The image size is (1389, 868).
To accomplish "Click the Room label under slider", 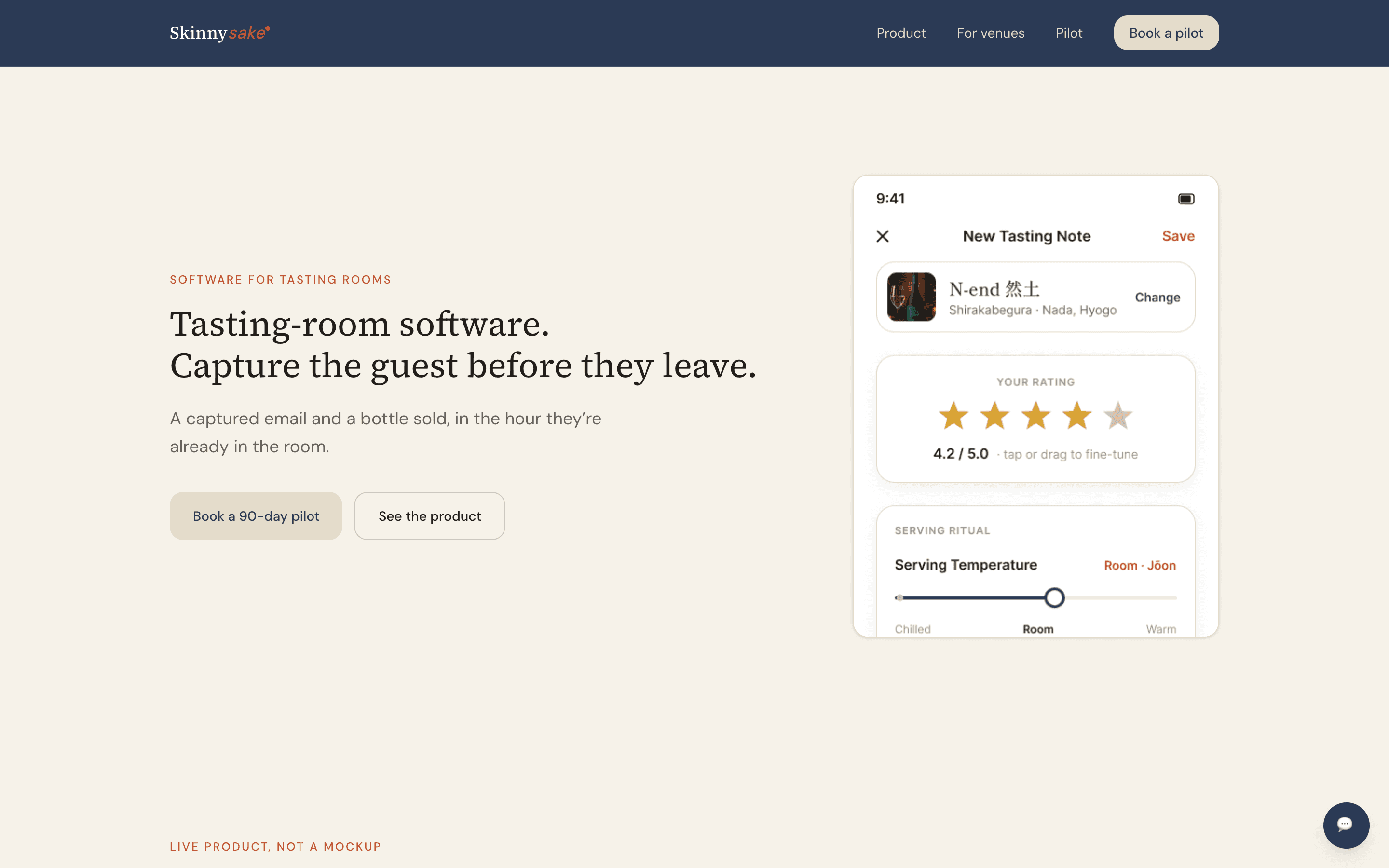I will tap(1038, 629).
